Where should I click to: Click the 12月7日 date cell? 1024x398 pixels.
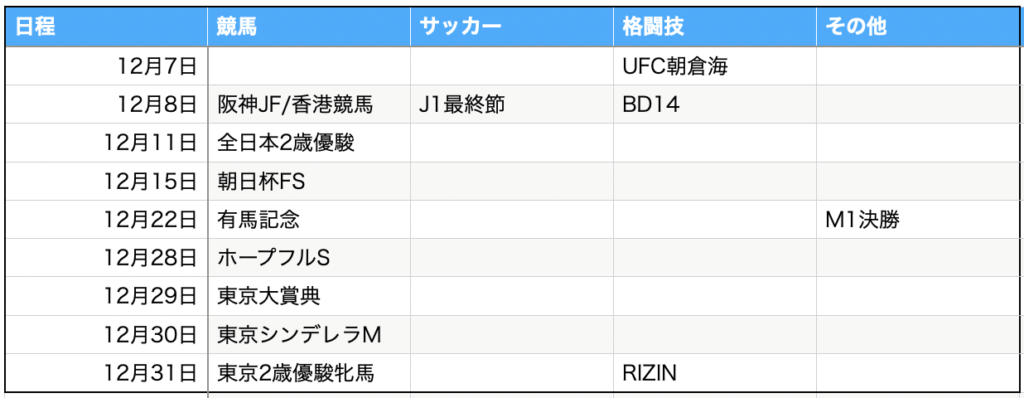106,66
